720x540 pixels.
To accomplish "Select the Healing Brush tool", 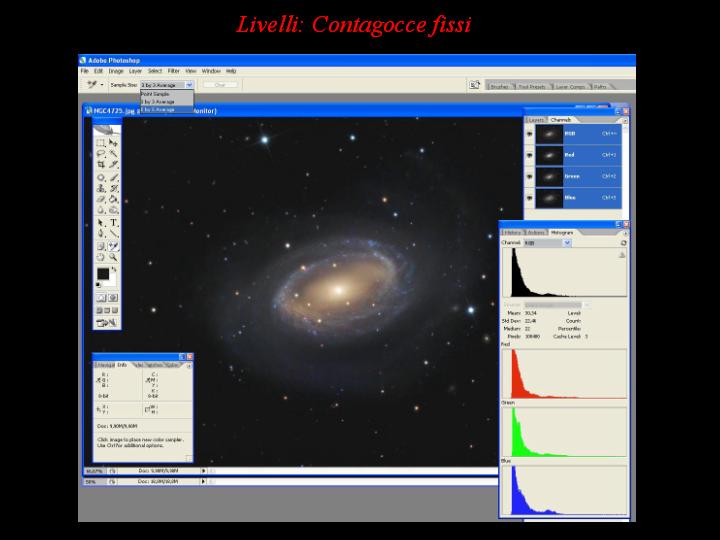I will tap(101, 177).
